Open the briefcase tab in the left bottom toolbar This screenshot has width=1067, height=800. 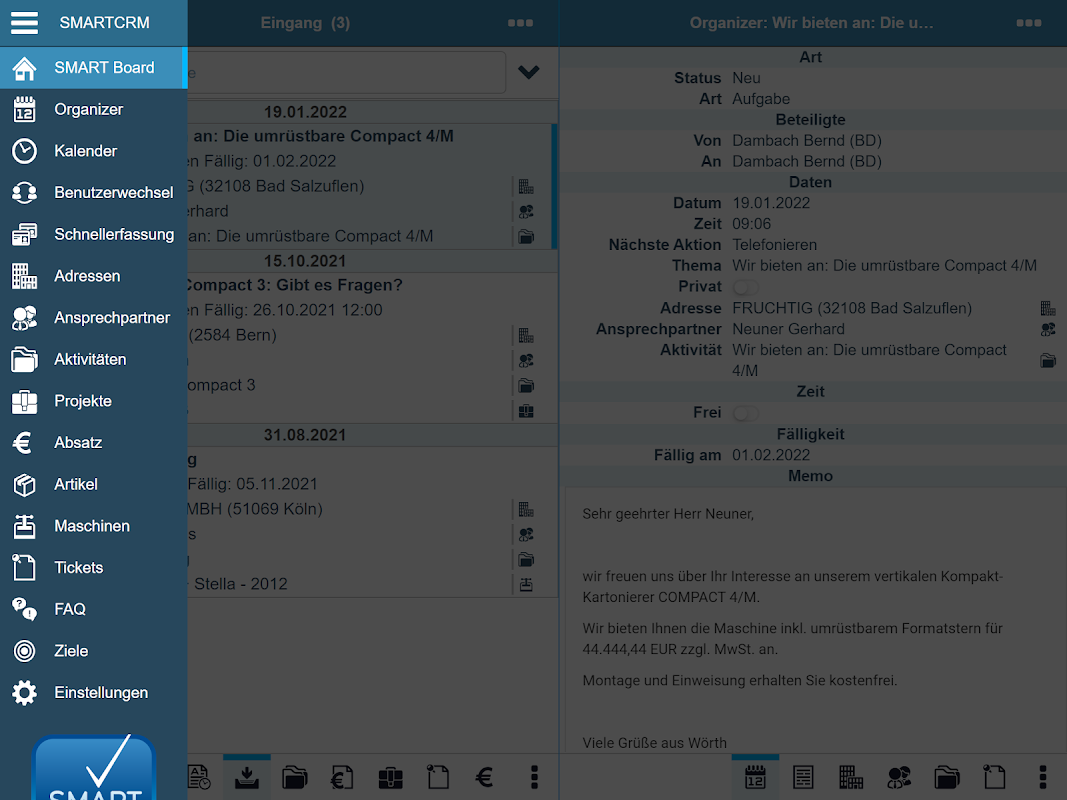coord(391,777)
